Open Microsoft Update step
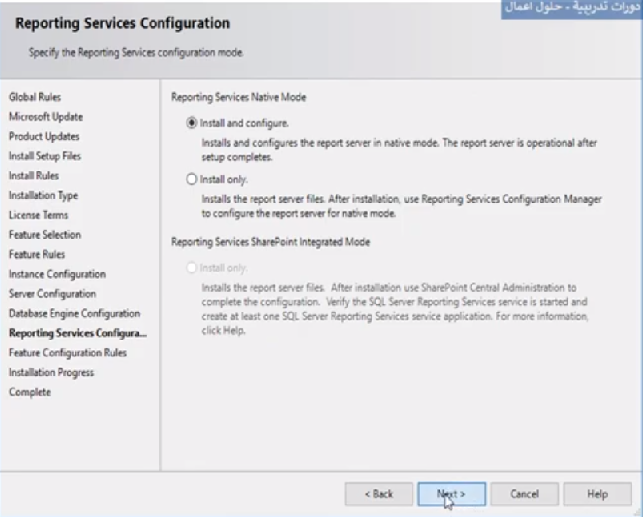 pos(46,117)
